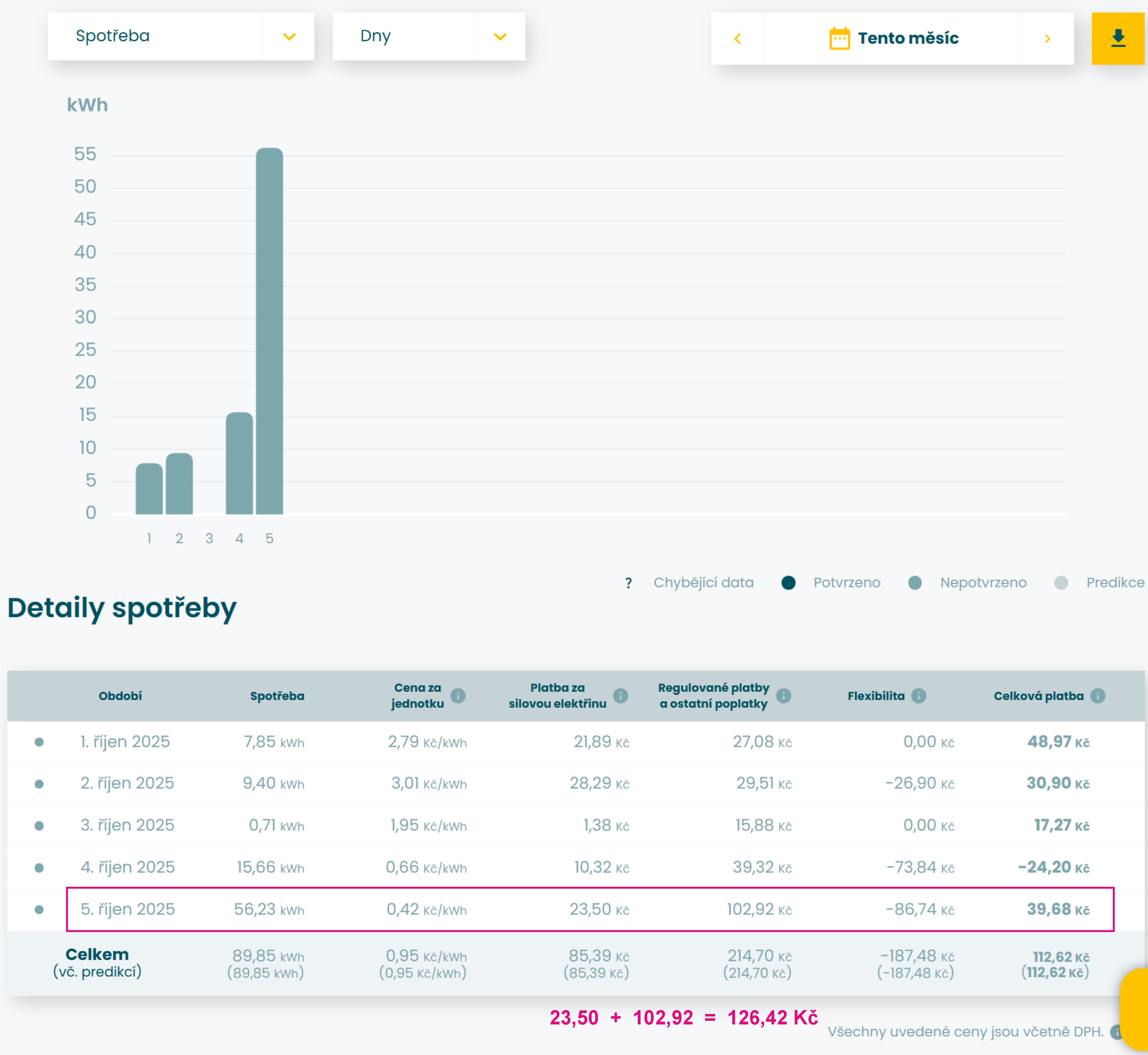The image size is (1148, 1055).
Task: Click info icon next to Platba za silovou elektřinu
Action: [x=620, y=695]
